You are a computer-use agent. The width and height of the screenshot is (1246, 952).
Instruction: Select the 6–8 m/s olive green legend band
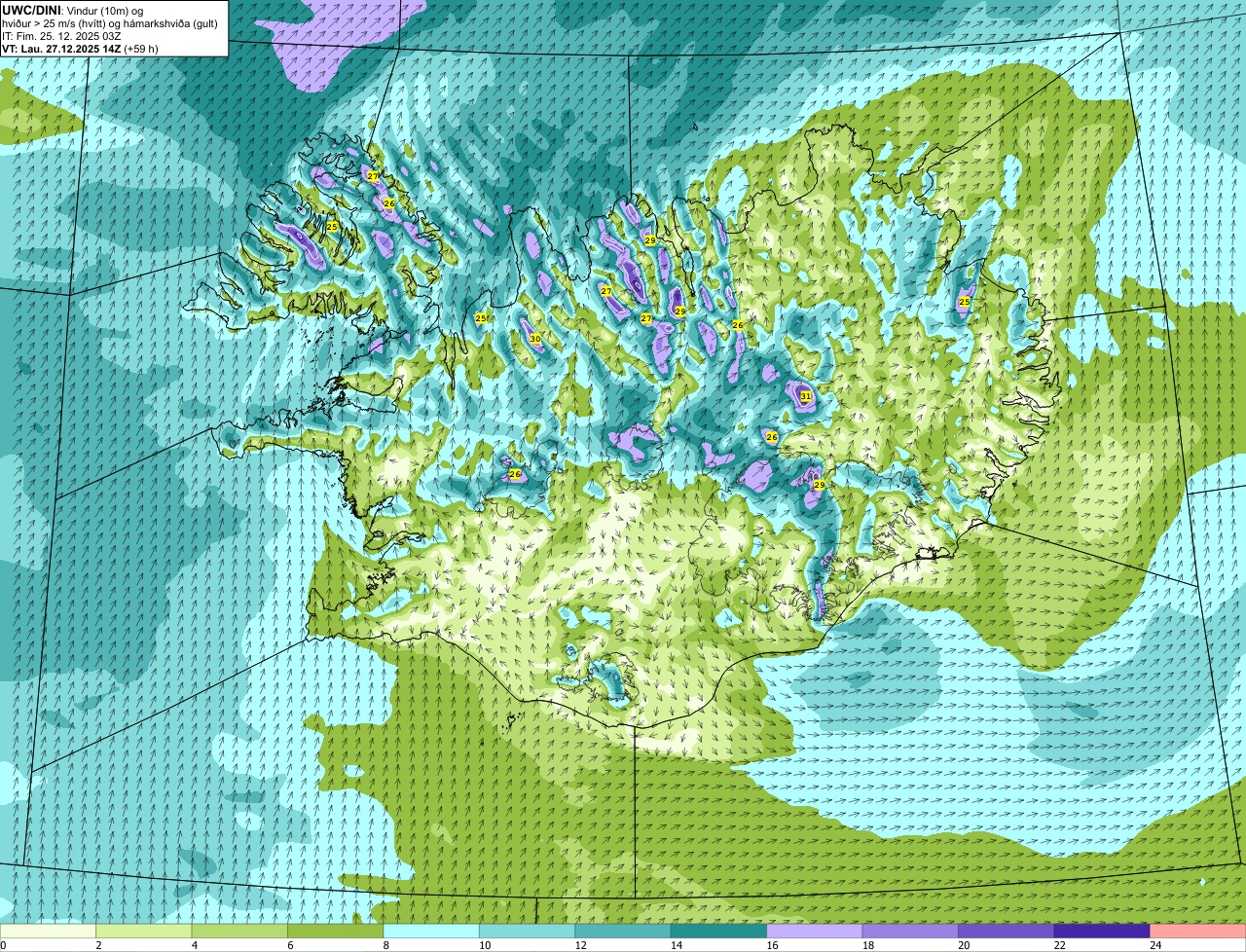pyautogui.click(x=336, y=931)
